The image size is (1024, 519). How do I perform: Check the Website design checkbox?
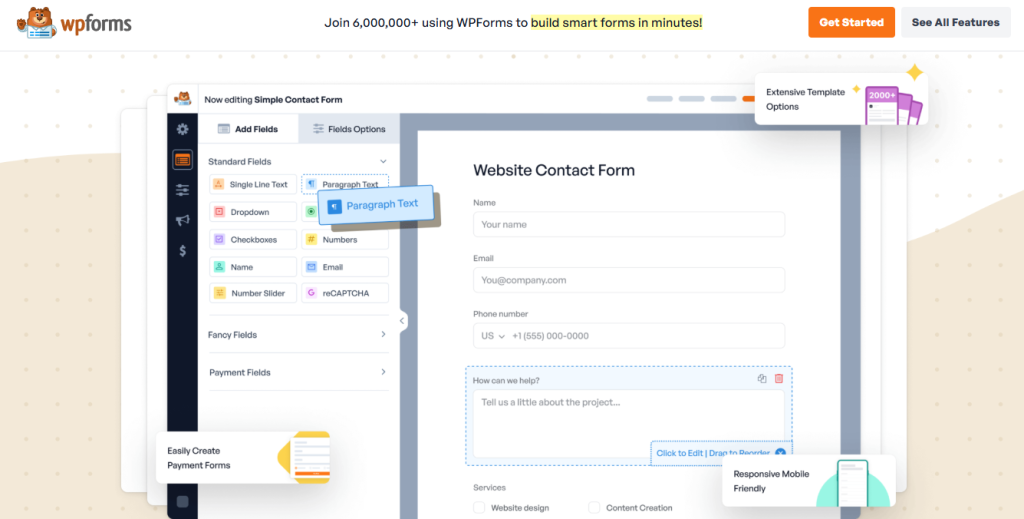tap(479, 507)
